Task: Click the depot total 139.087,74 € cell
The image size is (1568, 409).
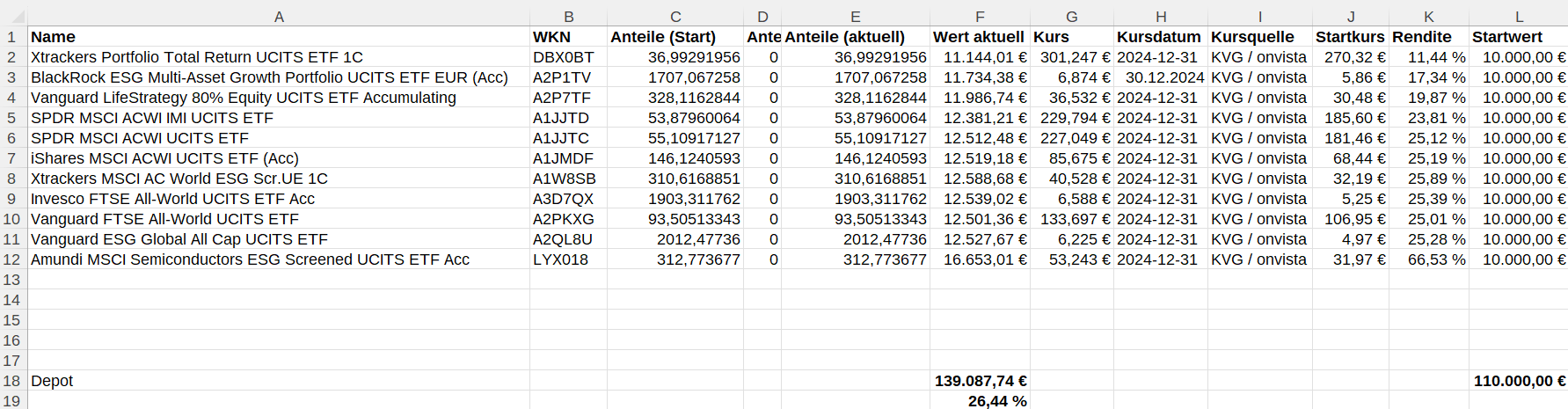Action: (x=981, y=381)
